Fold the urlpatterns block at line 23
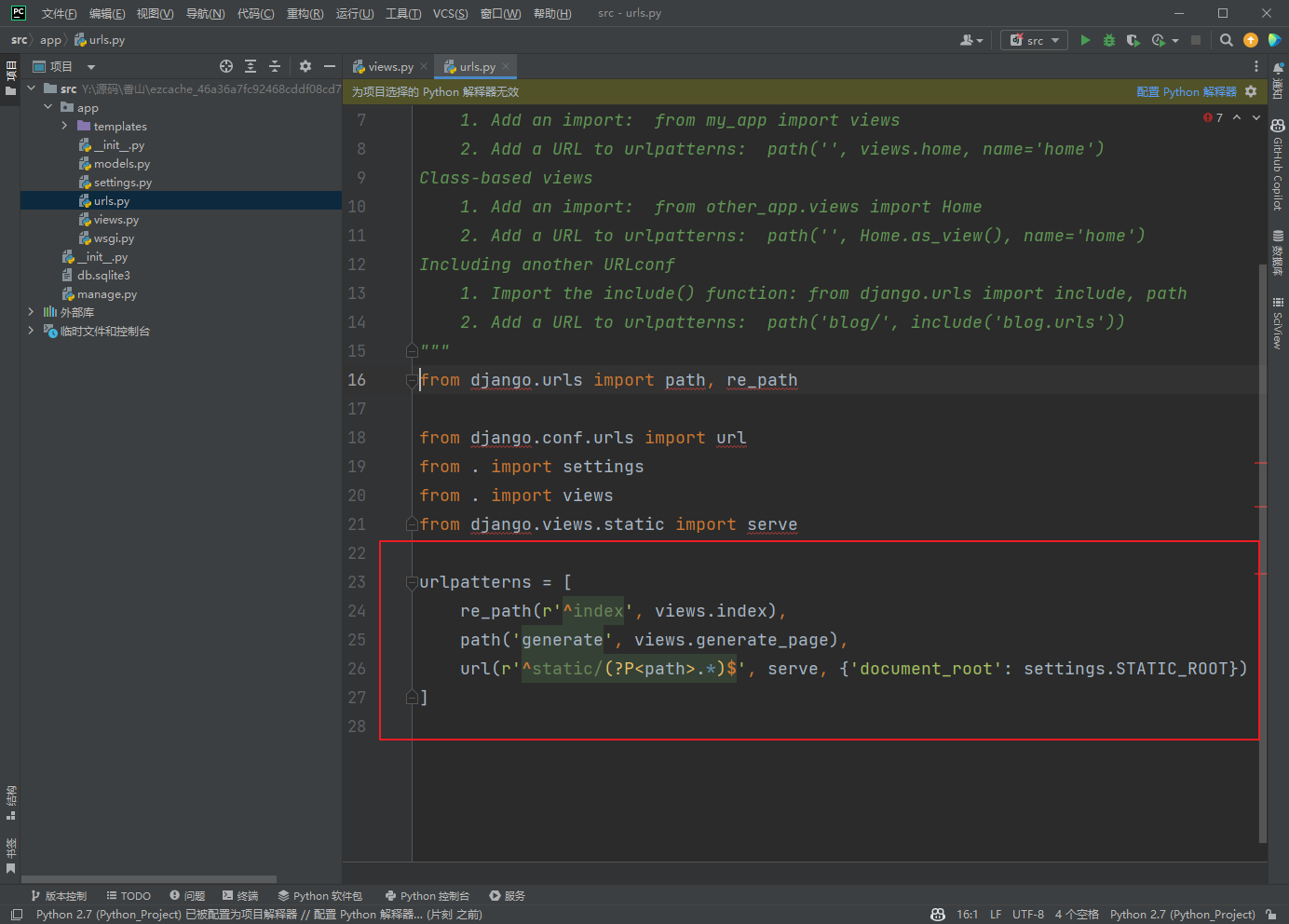Screen dimensions: 1289x924 (412, 582)
